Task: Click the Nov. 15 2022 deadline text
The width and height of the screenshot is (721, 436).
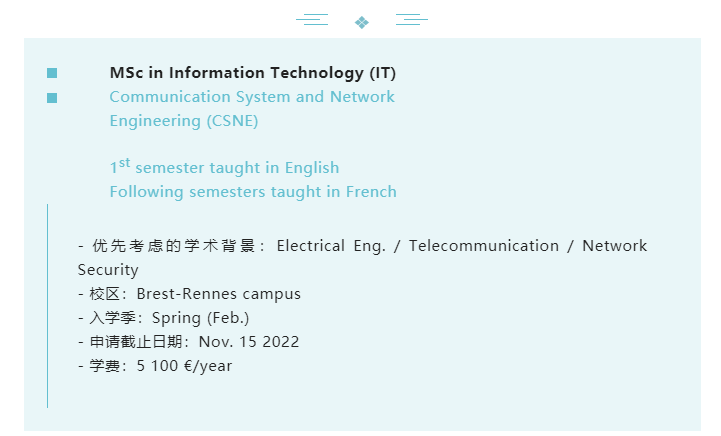Action: [x=249, y=342]
